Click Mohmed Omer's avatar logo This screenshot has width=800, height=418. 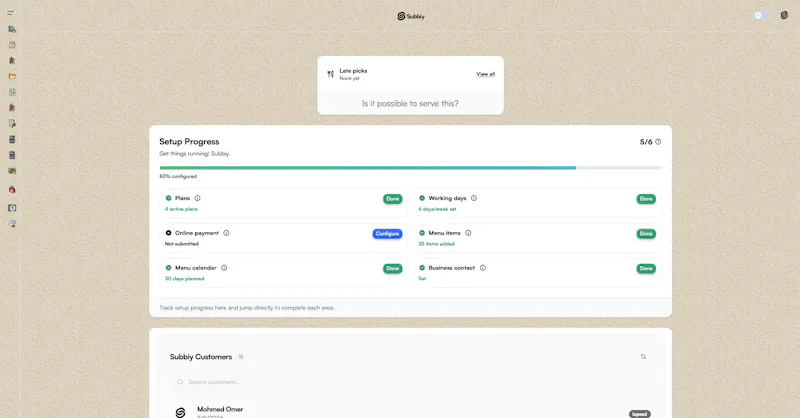pyautogui.click(x=180, y=412)
